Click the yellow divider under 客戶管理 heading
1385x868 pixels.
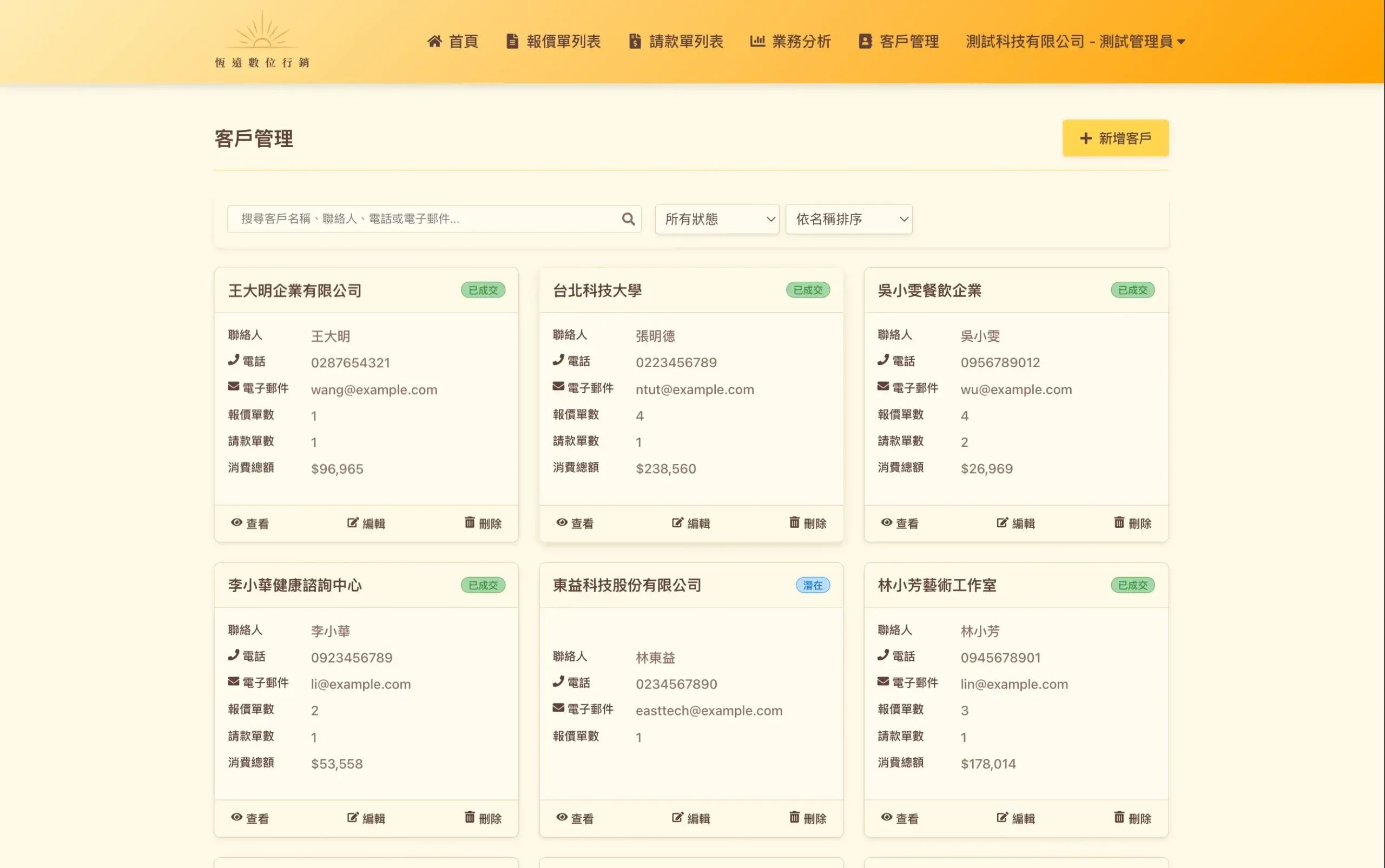(x=691, y=170)
